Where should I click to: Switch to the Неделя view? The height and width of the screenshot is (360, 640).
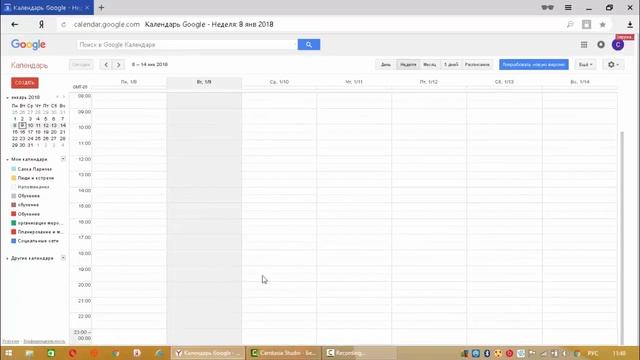408,64
